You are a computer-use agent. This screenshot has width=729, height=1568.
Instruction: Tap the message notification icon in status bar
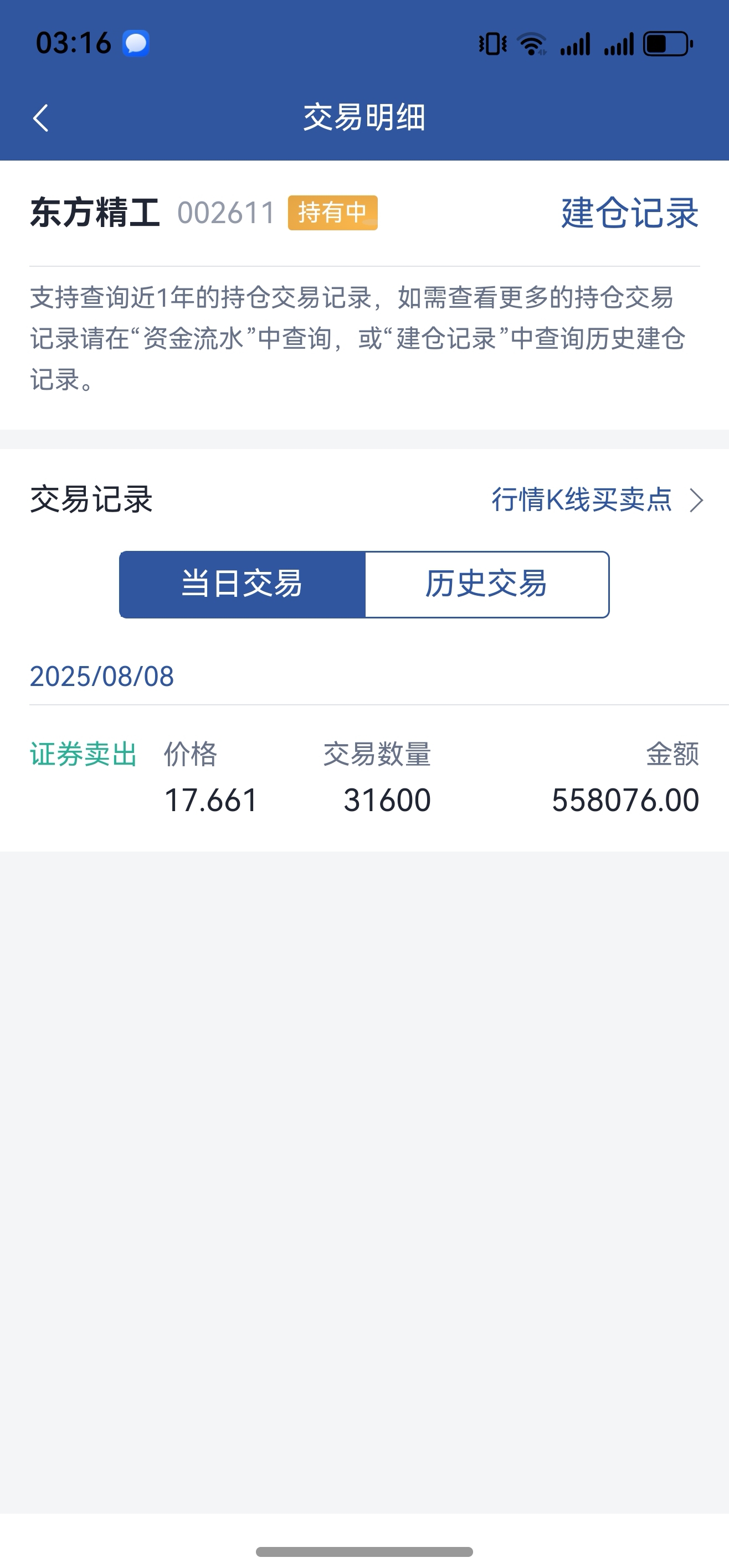pos(136,43)
